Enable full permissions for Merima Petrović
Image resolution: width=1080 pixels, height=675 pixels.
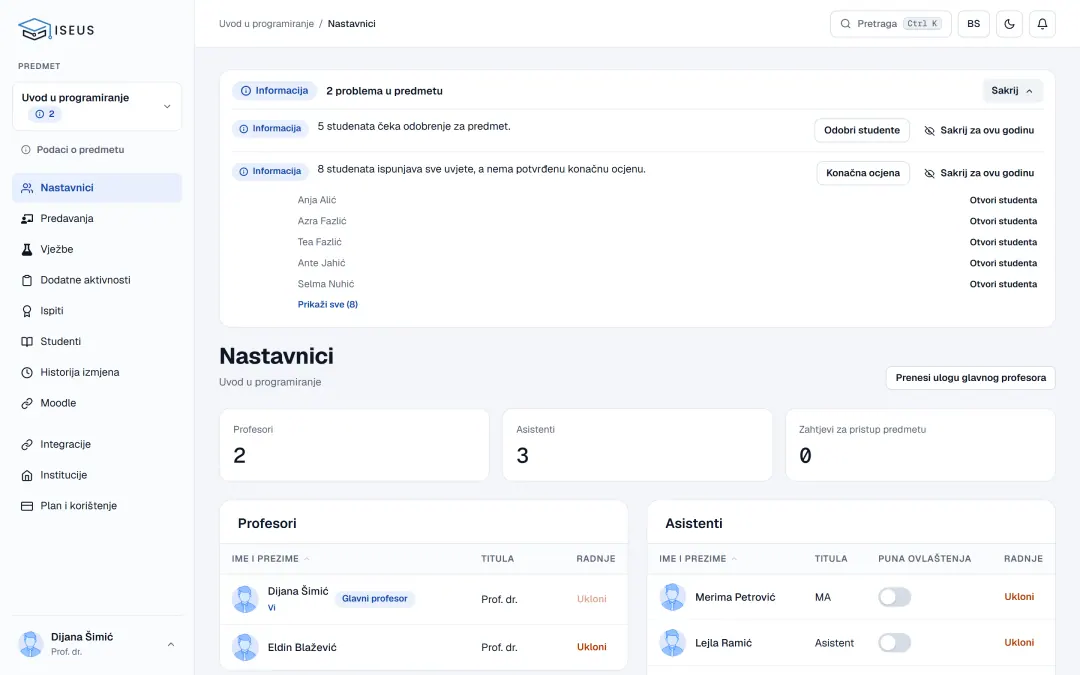tap(894, 597)
